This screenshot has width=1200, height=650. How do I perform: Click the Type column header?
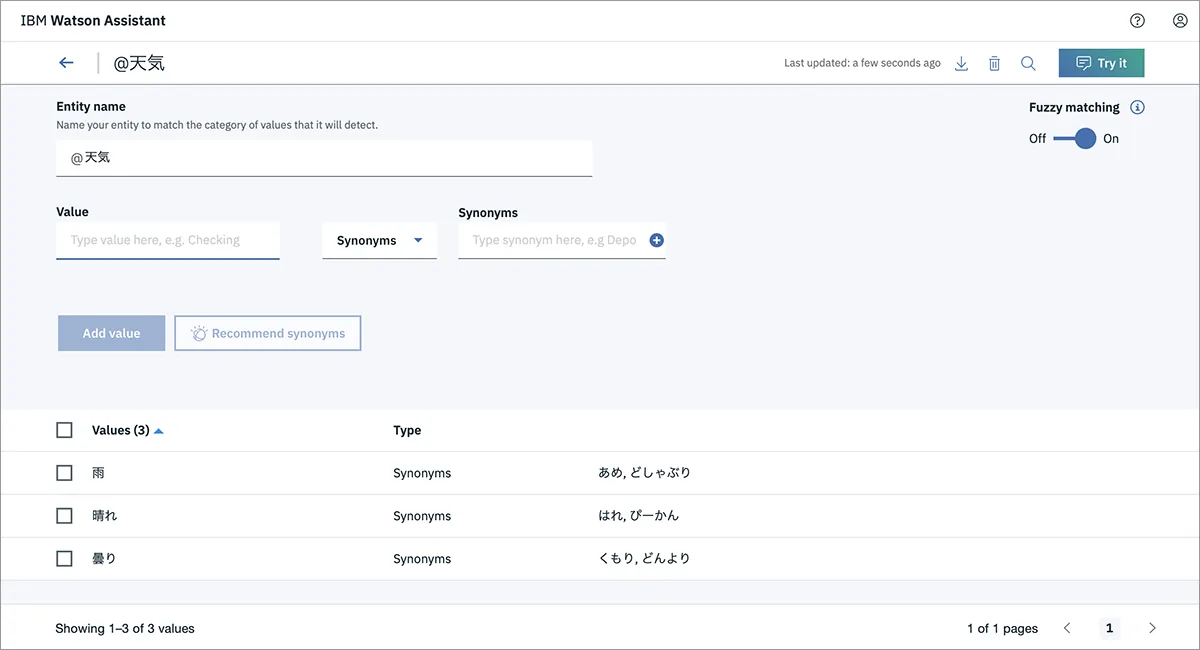[407, 430]
